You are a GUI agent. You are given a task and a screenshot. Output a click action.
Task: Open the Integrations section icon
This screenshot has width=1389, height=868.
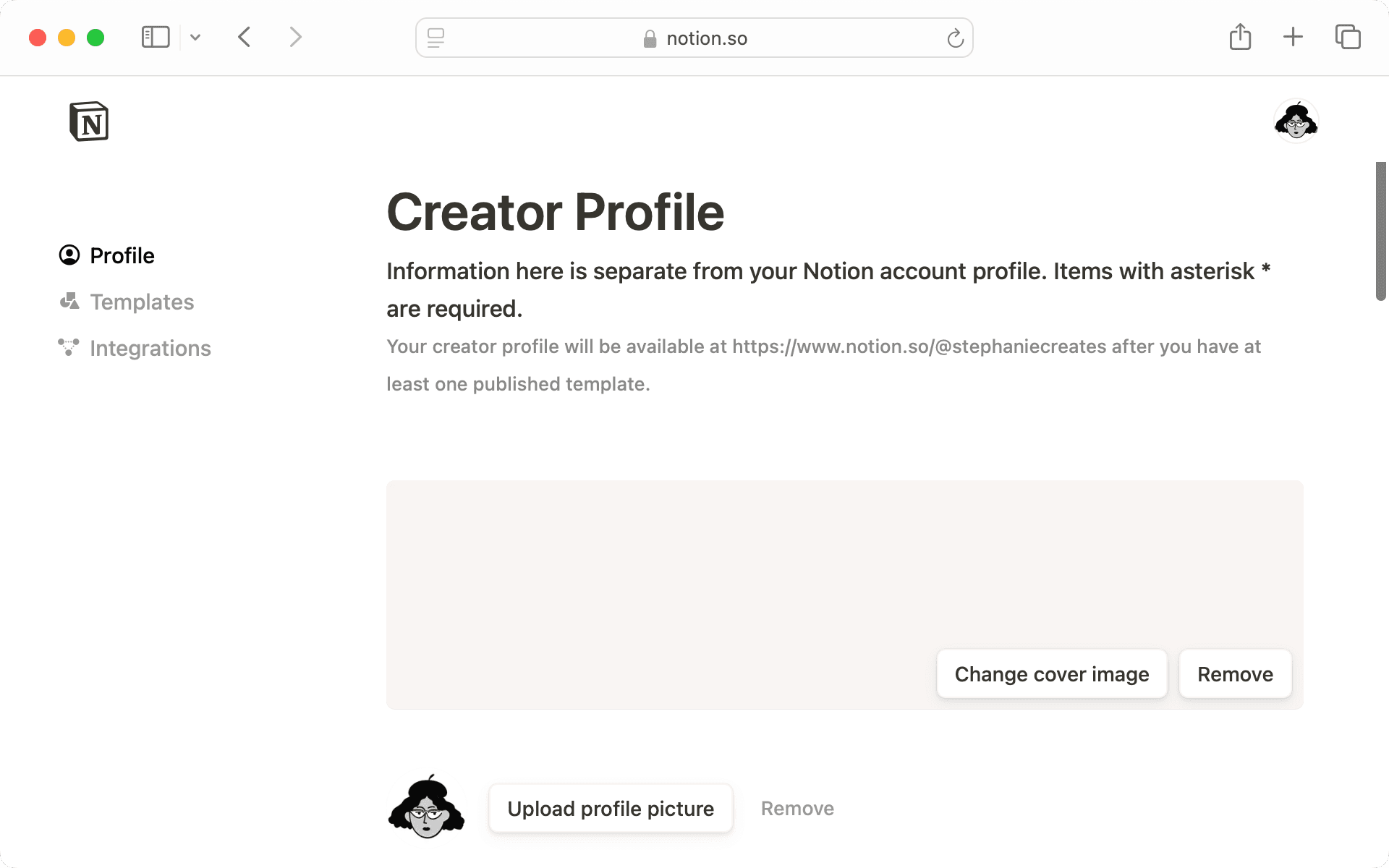pos(69,348)
